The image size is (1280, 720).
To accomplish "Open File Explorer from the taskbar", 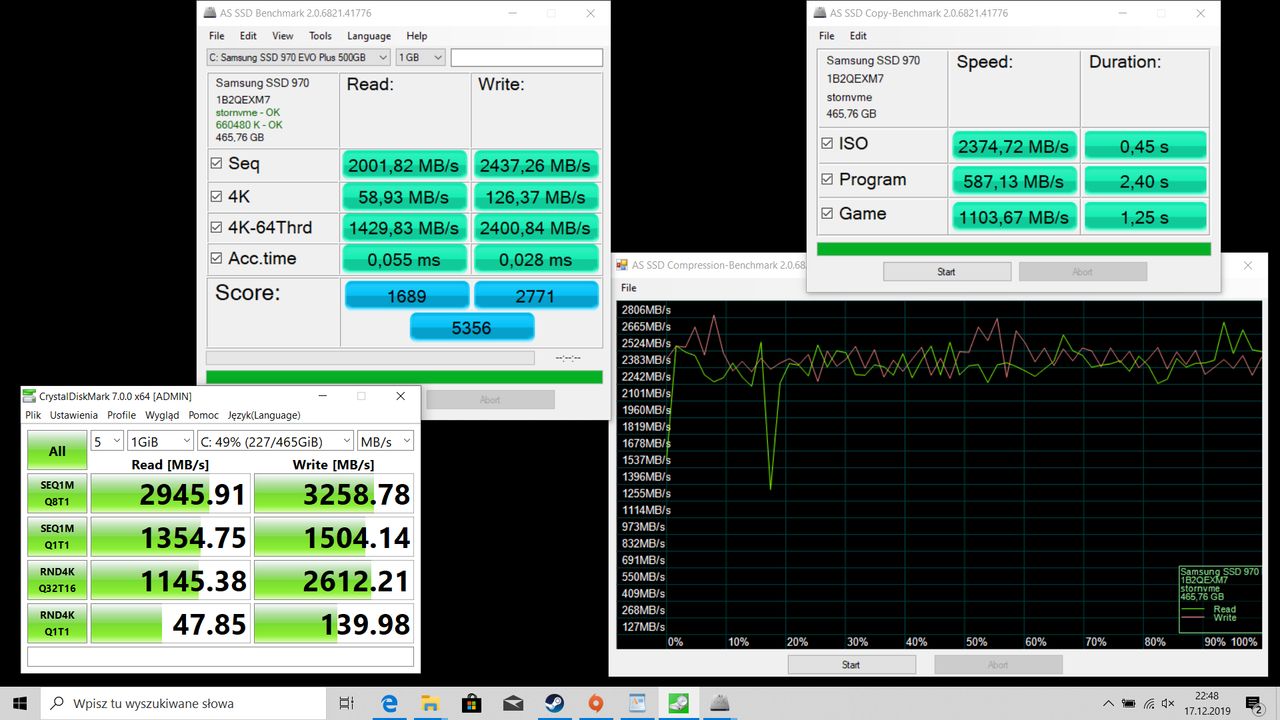I will click(x=430, y=703).
